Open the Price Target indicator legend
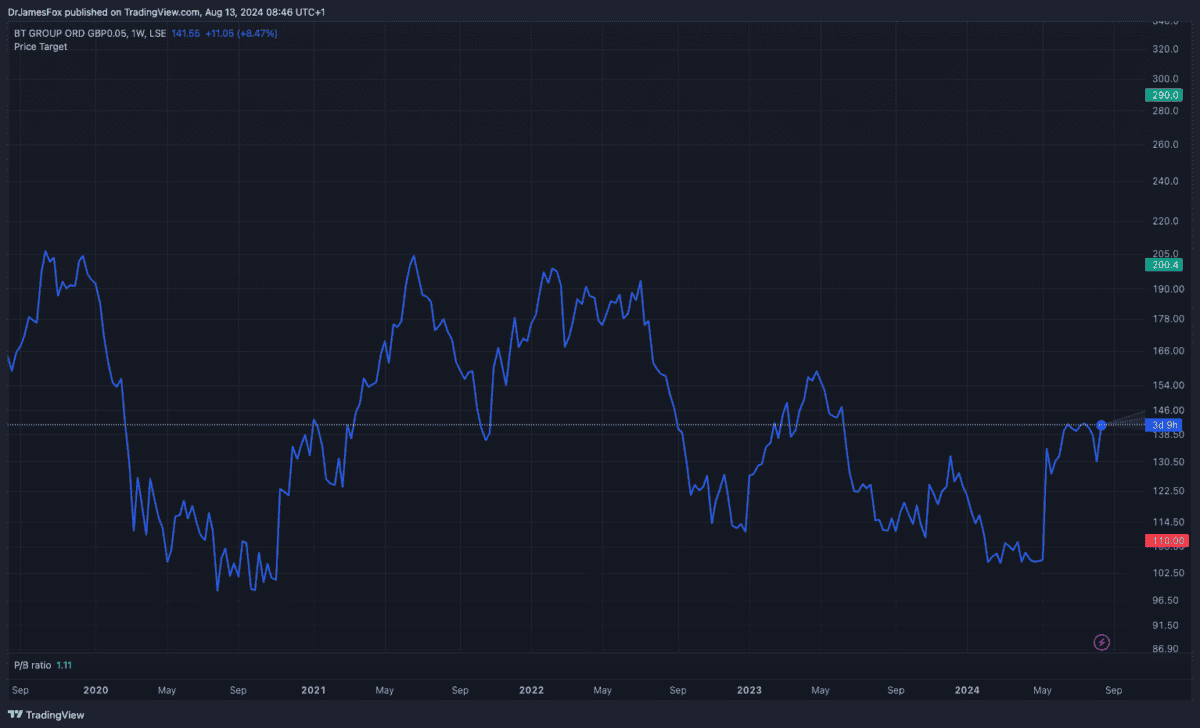1200x728 pixels. coord(41,47)
